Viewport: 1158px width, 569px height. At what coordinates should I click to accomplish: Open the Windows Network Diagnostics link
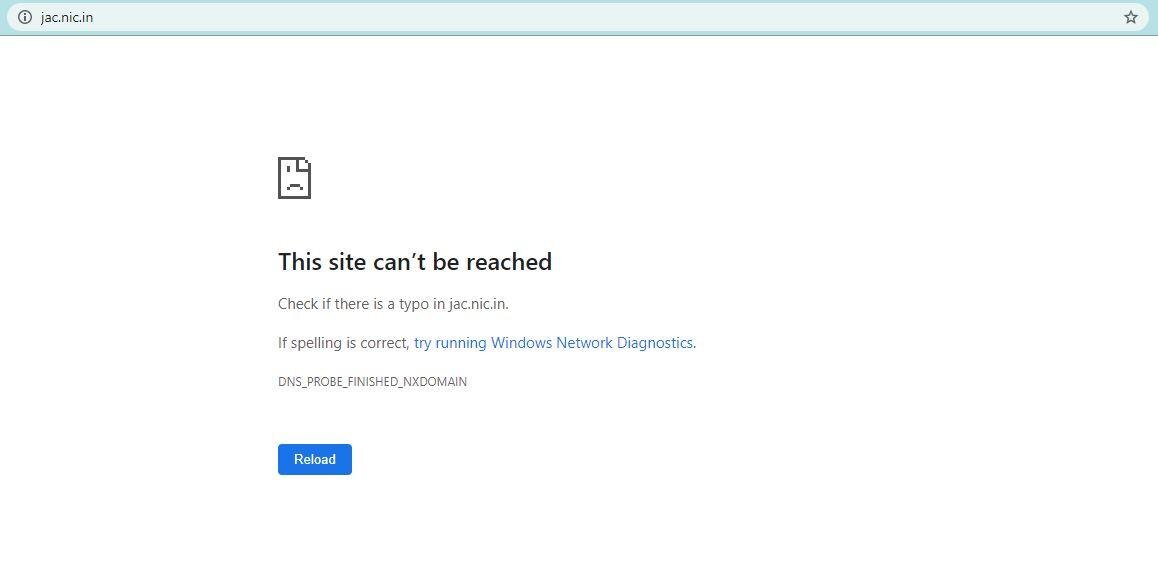click(x=554, y=343)
